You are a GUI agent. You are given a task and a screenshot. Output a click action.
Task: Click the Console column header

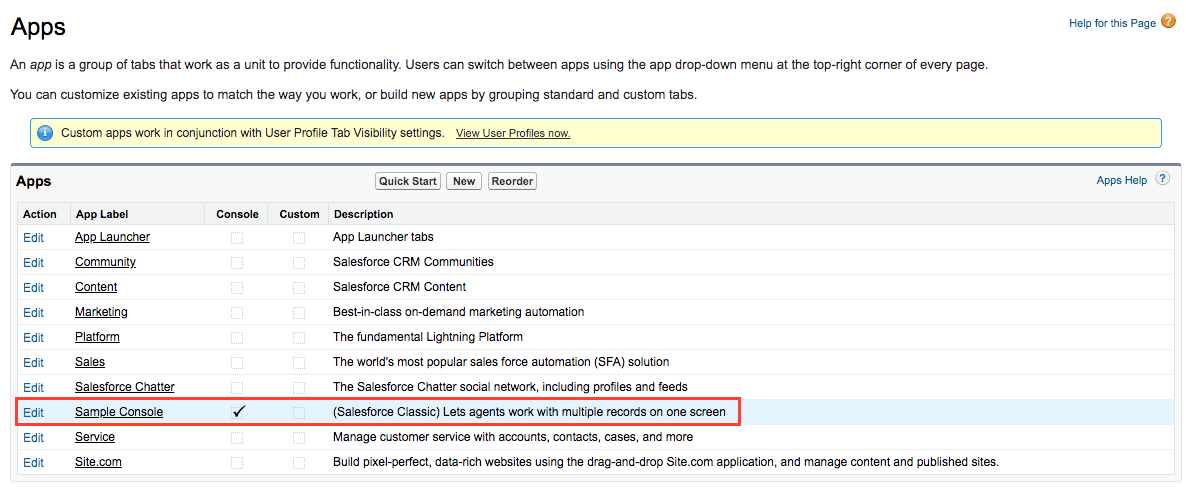(237, 215)
